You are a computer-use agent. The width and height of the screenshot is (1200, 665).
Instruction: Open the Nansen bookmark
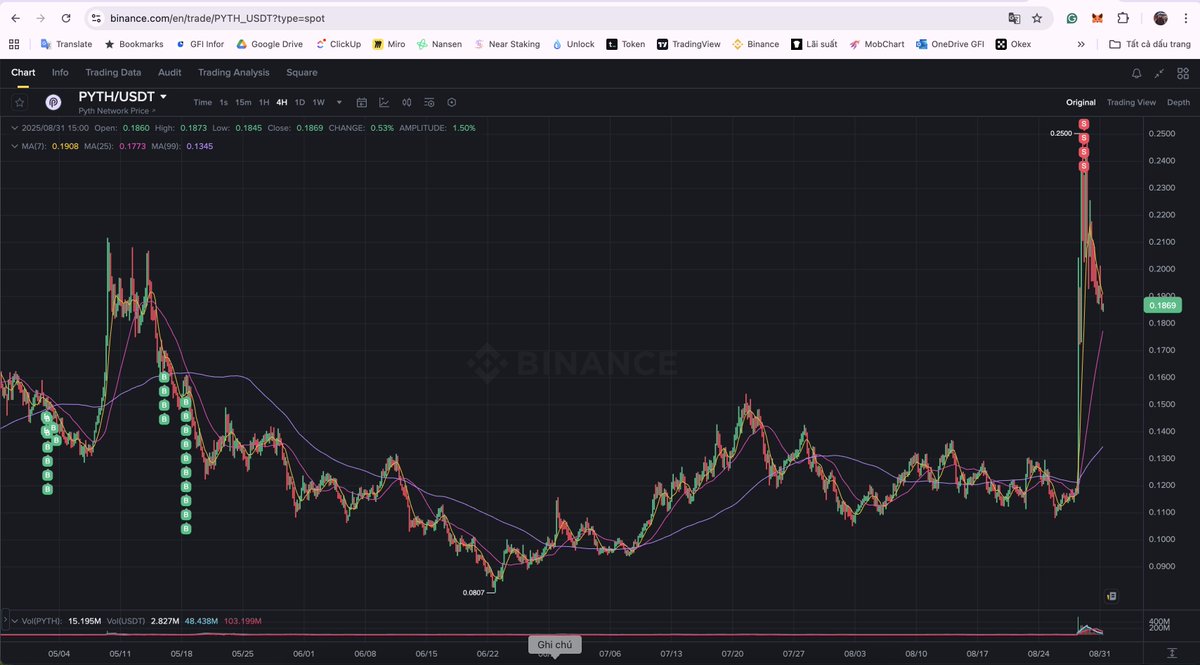coord(439,44)
